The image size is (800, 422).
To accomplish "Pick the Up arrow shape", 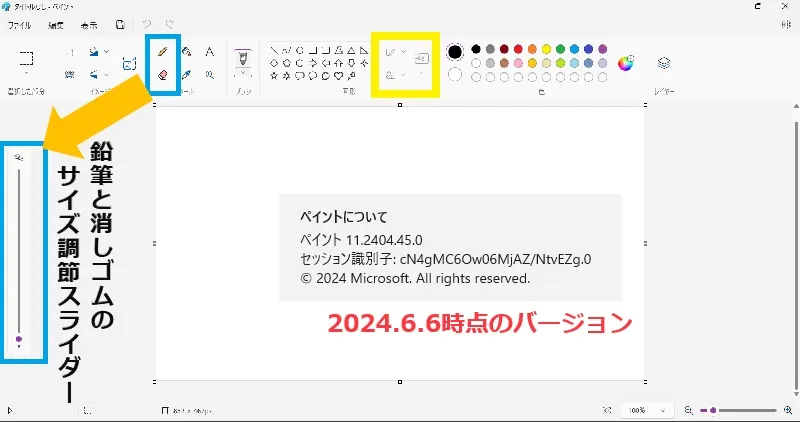I will [x=338, y=63].
